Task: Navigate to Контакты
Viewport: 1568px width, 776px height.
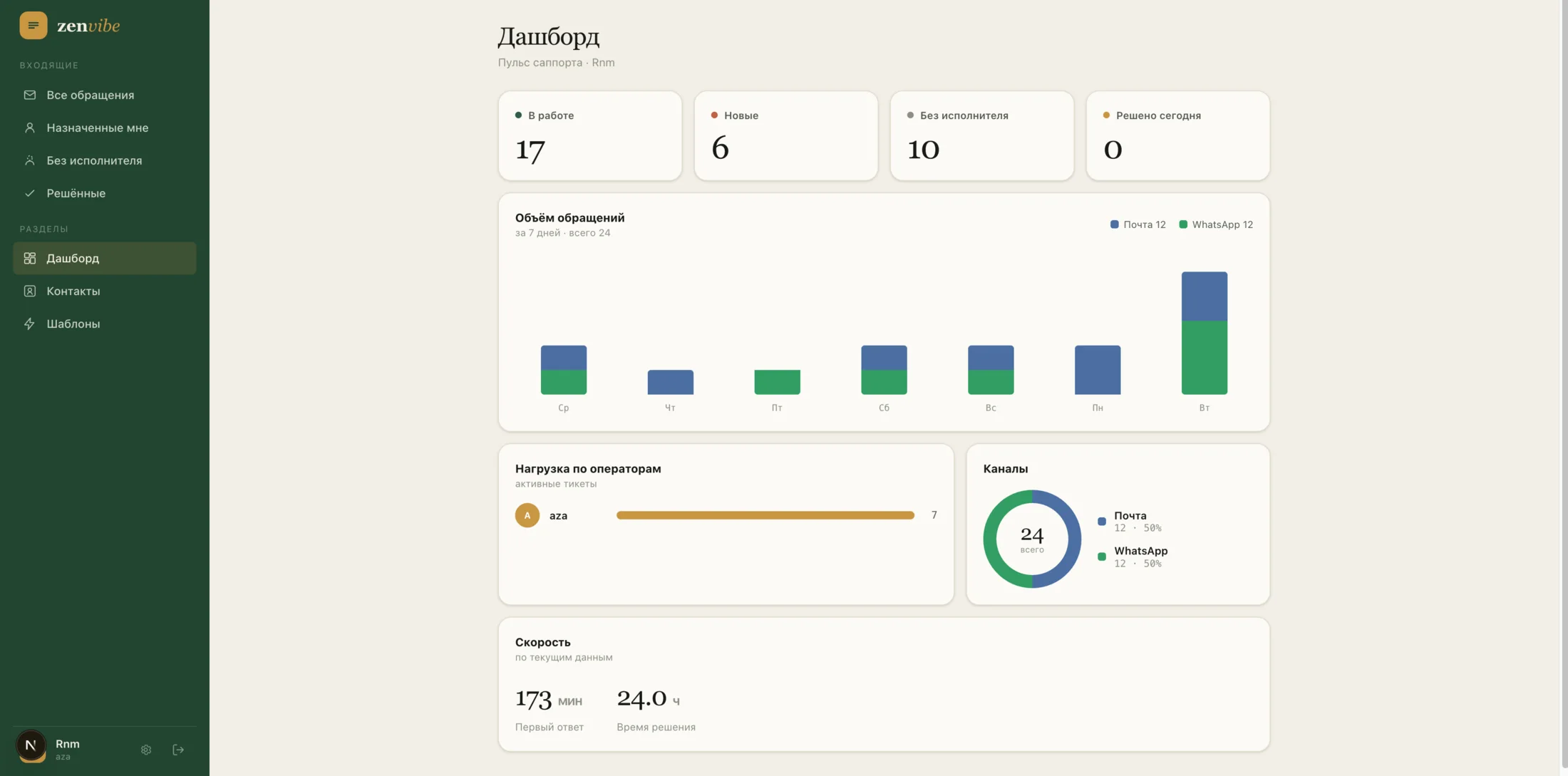Action: [105, 291]
